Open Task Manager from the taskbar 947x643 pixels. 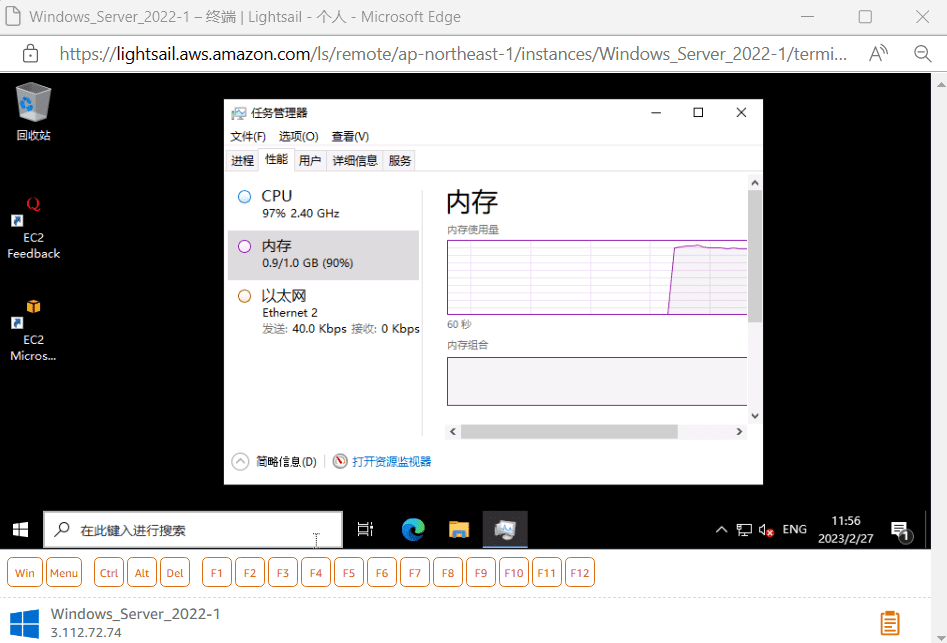tap(505, 529)
